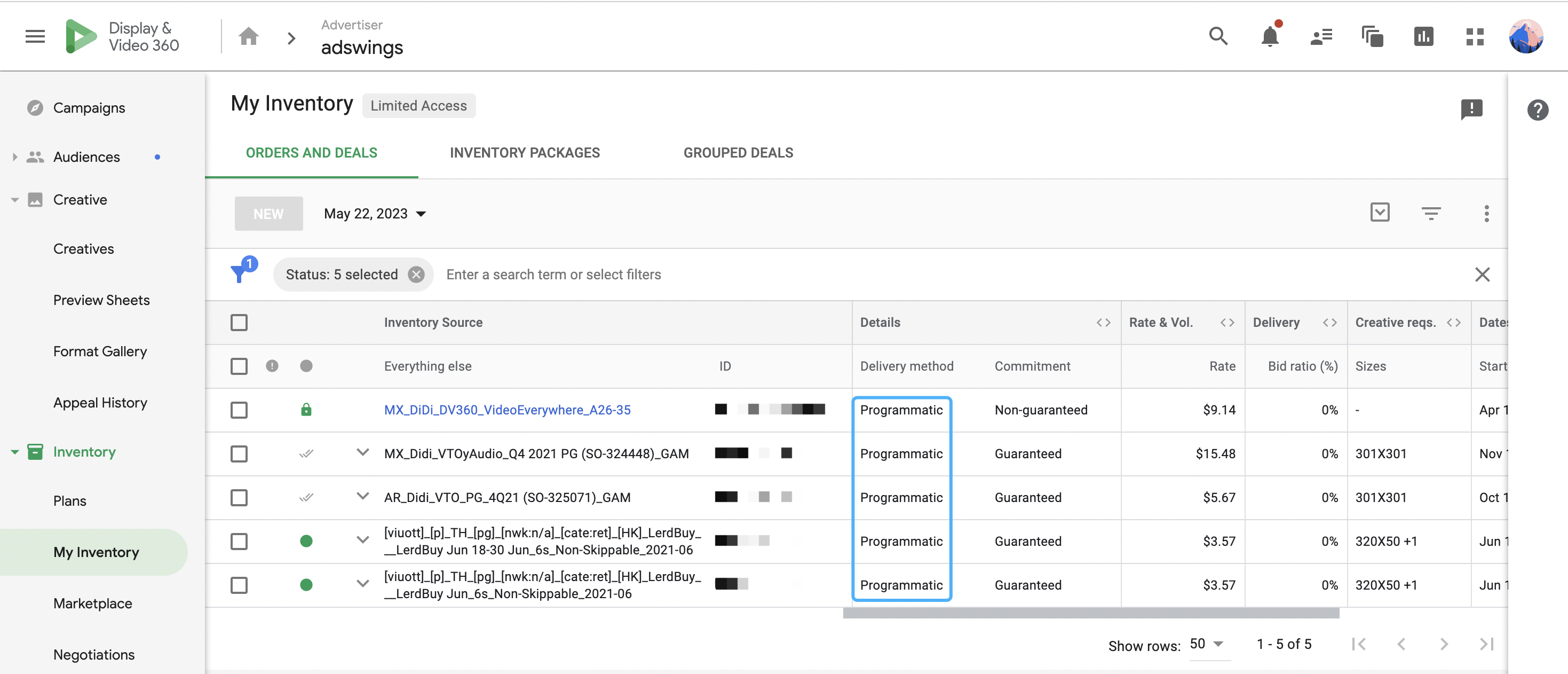Screen dimensions: 1568x674
Task: Open the Show rows 50 dropdown
Action: click(x=1209, y=644)
